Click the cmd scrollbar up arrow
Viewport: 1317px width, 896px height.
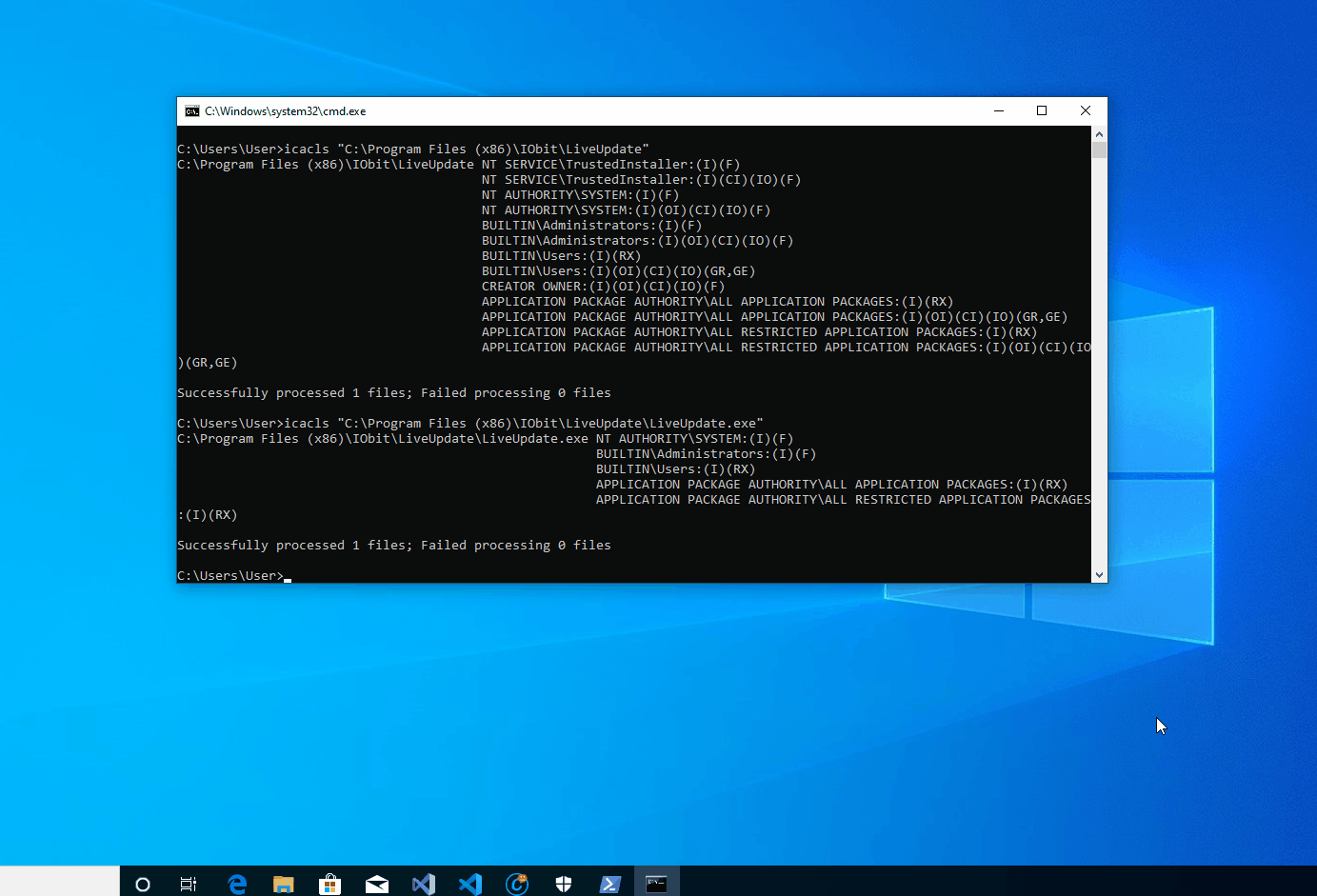(1099, 134)
